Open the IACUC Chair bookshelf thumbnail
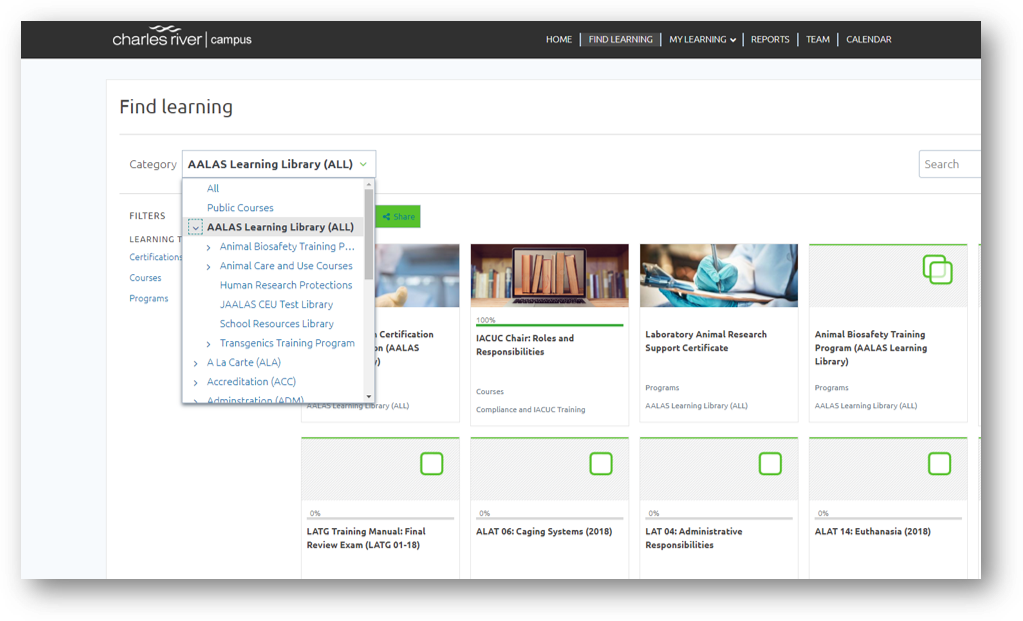The width and height of the screenshot is (1023, 621). click(549, 275)
